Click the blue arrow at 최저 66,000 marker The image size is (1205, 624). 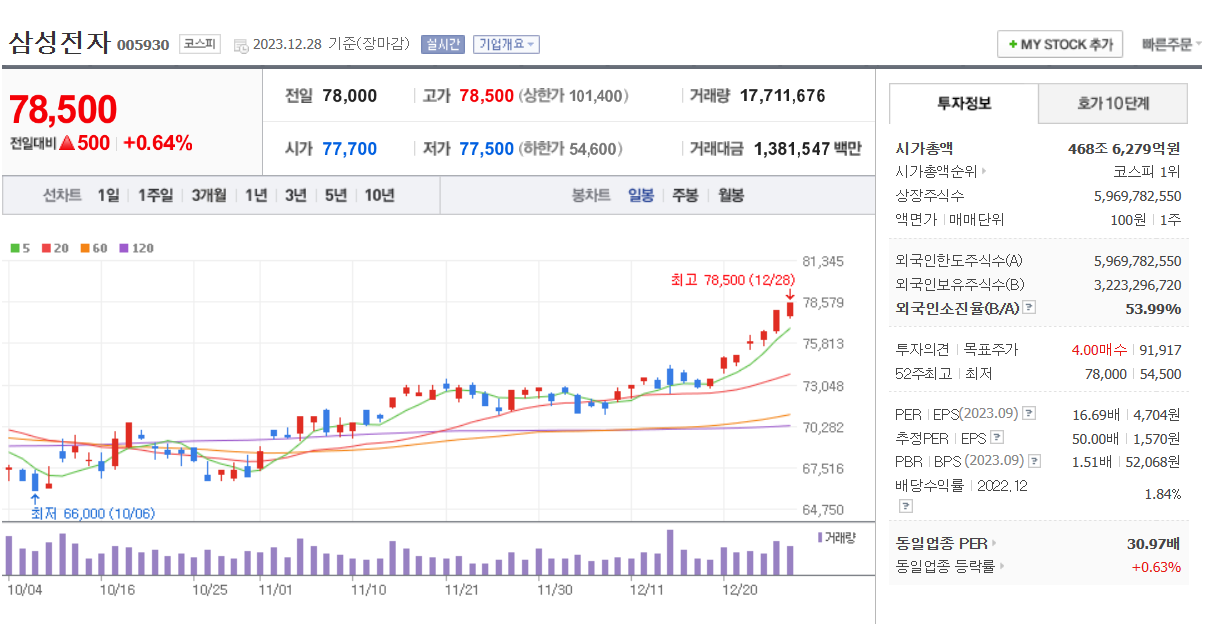coord(35,497)
